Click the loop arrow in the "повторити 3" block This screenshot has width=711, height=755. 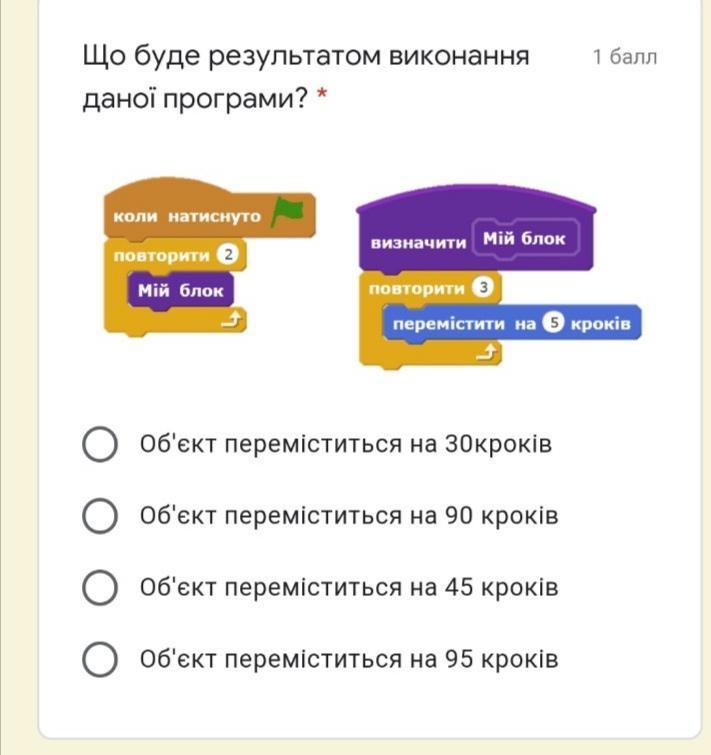(x=487, y=354)
